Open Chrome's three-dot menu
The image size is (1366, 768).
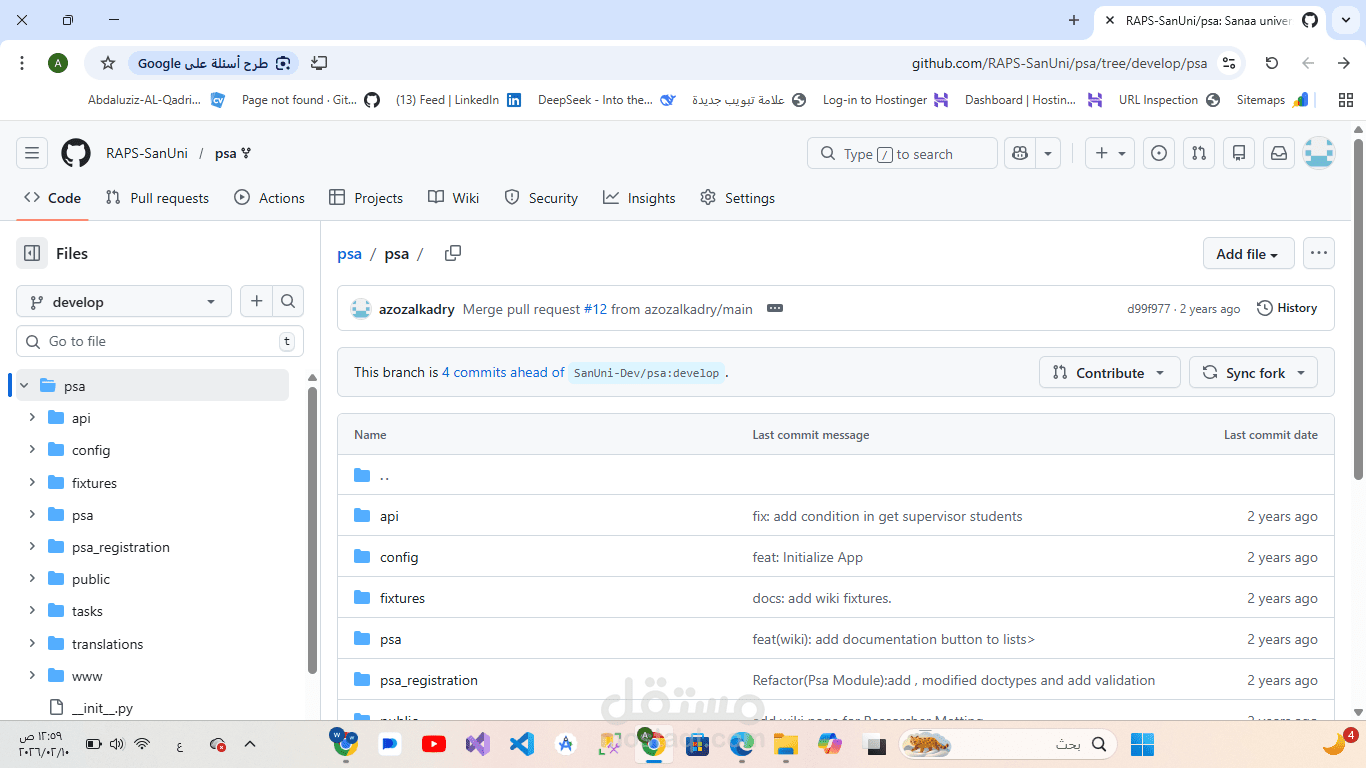click(22, 63)
